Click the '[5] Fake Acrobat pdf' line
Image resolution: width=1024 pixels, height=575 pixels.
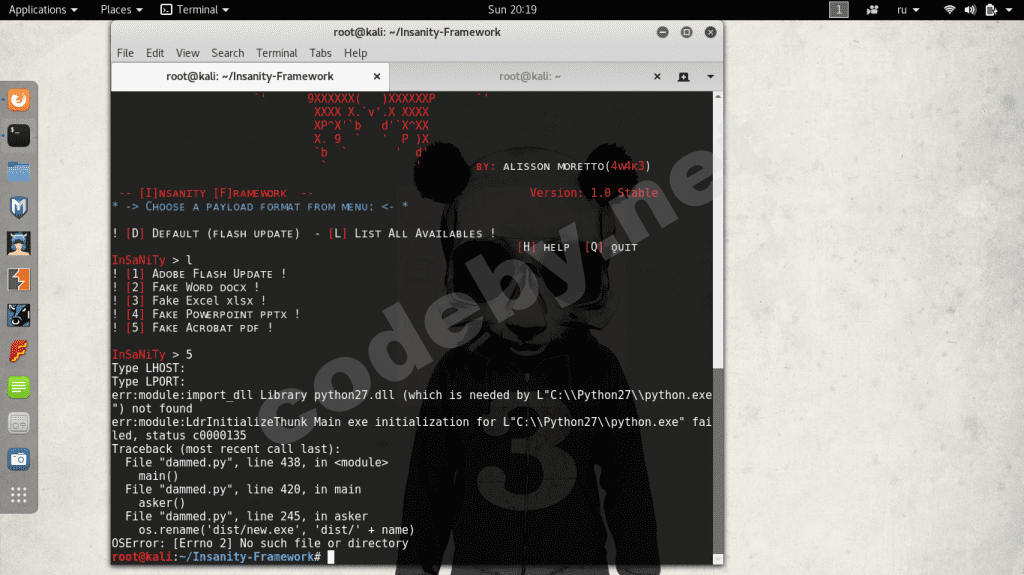(x=192, y=328)
